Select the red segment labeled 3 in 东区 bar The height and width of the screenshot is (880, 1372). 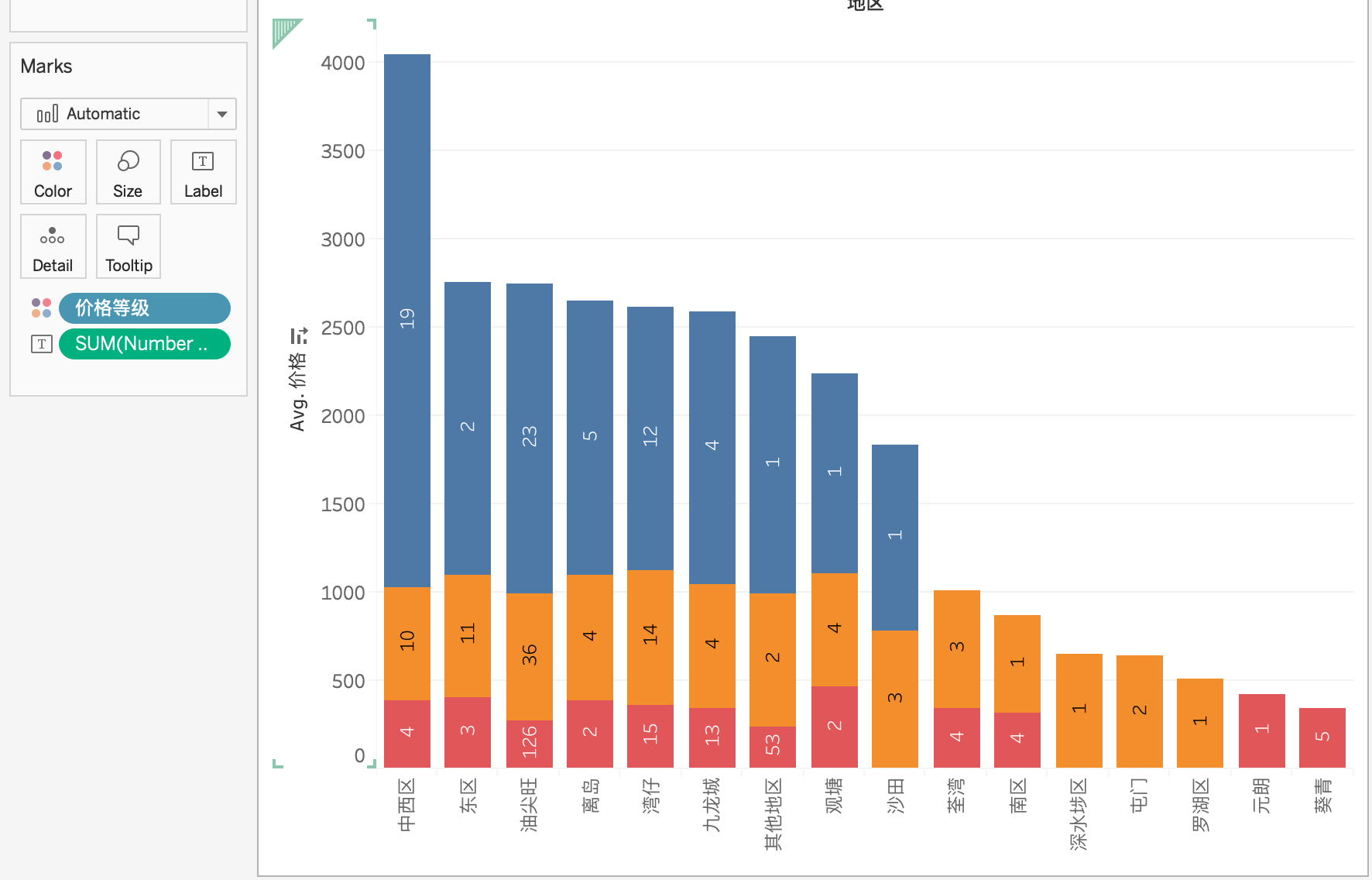(x=468, y=733)
